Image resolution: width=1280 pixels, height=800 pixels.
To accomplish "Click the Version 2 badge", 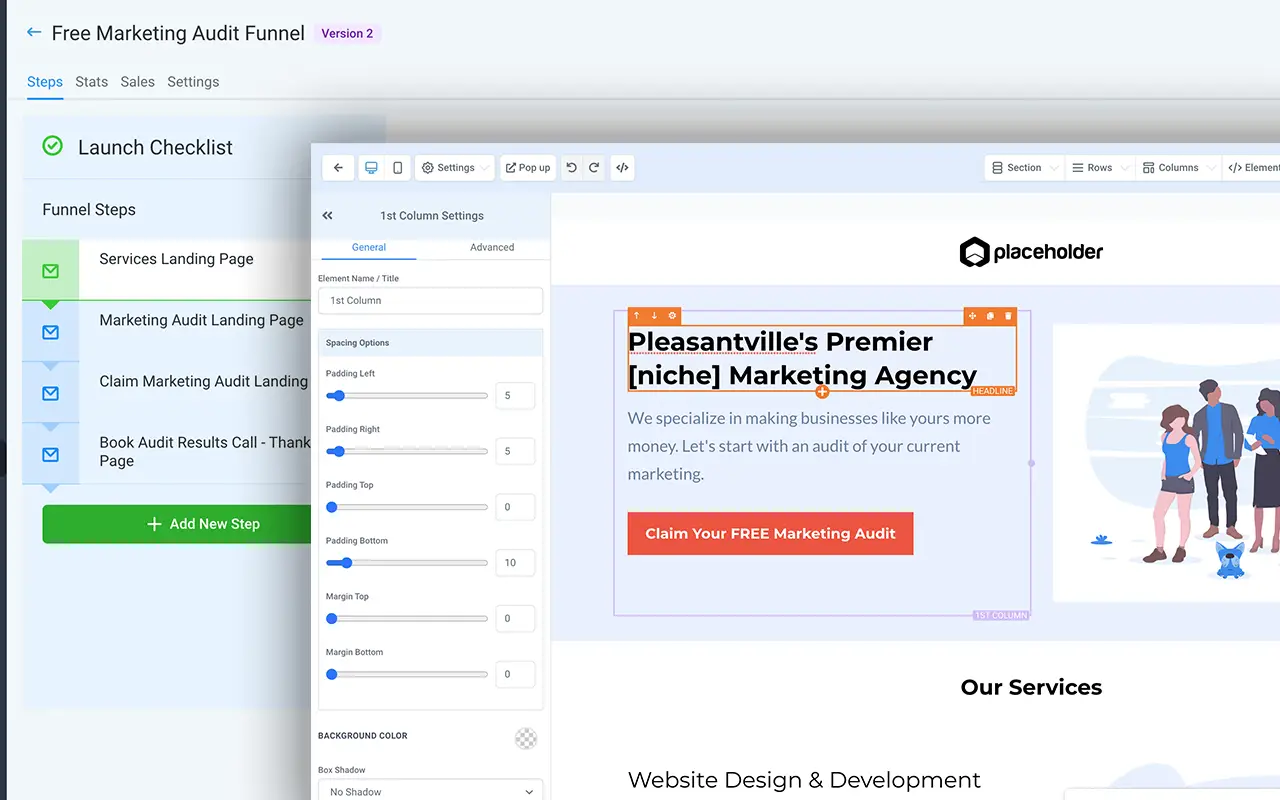I will [x=347, y=33].
